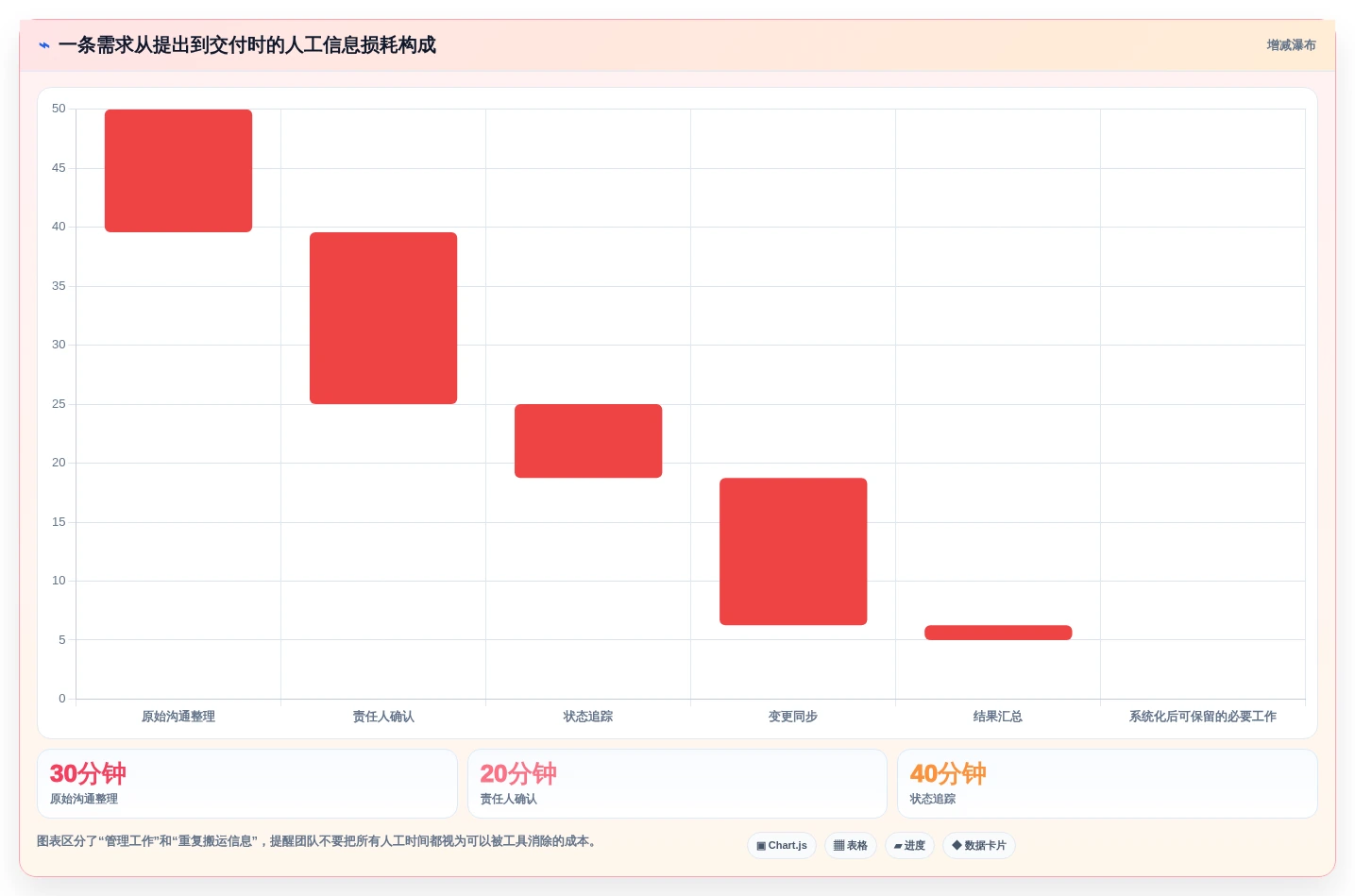Click the 30分钟 stat card

pos(247,784)
